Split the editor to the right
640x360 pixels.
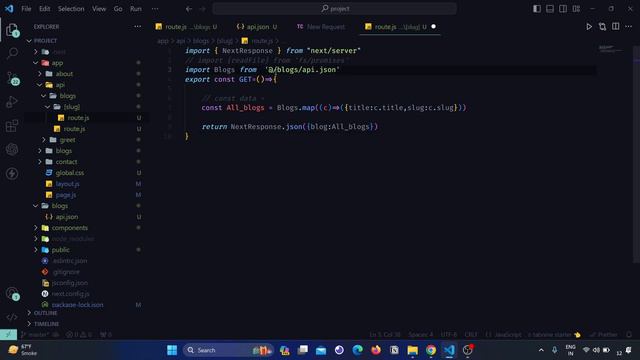click(x=616, y=27)
